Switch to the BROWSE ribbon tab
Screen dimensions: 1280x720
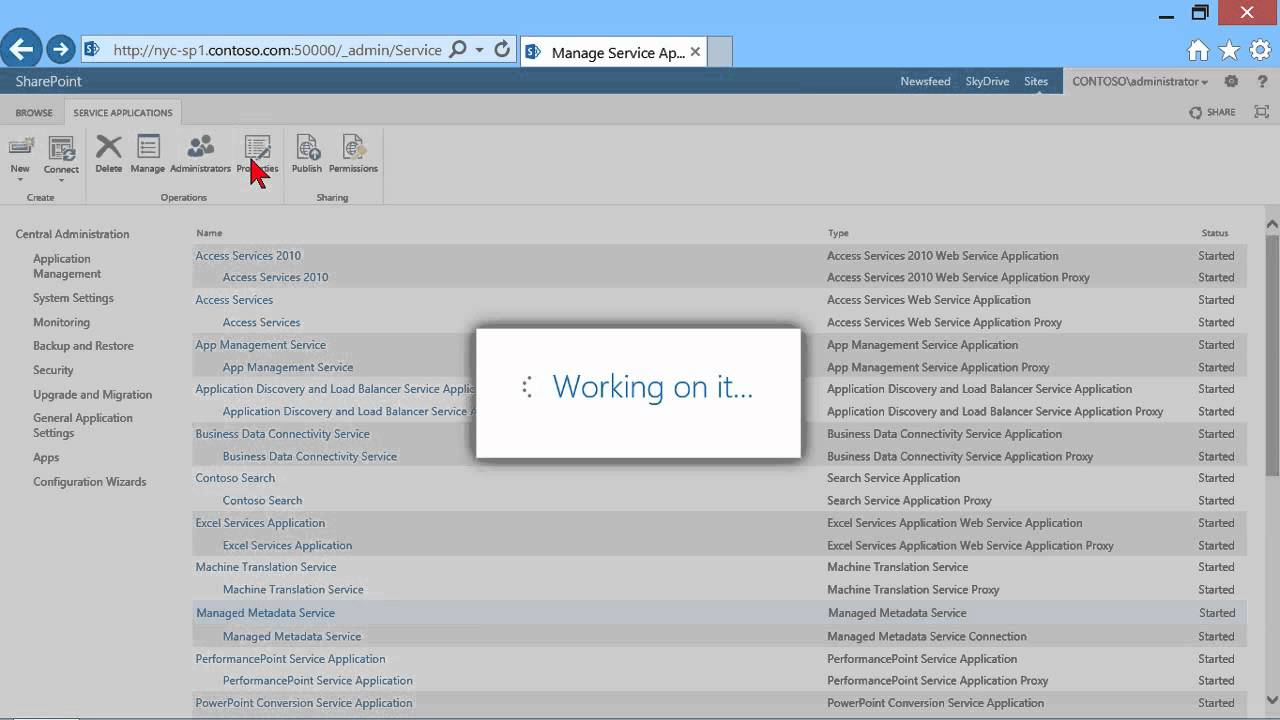(x=34, y=113)
